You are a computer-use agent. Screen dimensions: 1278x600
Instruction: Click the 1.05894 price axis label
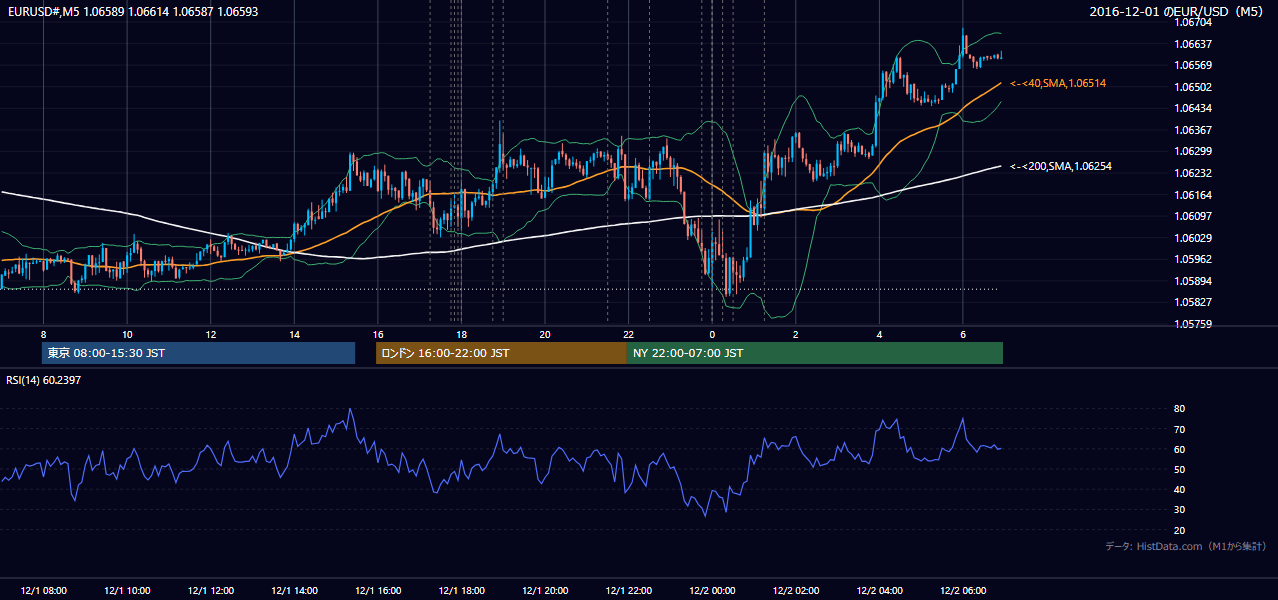click(x=1194, y=281)
